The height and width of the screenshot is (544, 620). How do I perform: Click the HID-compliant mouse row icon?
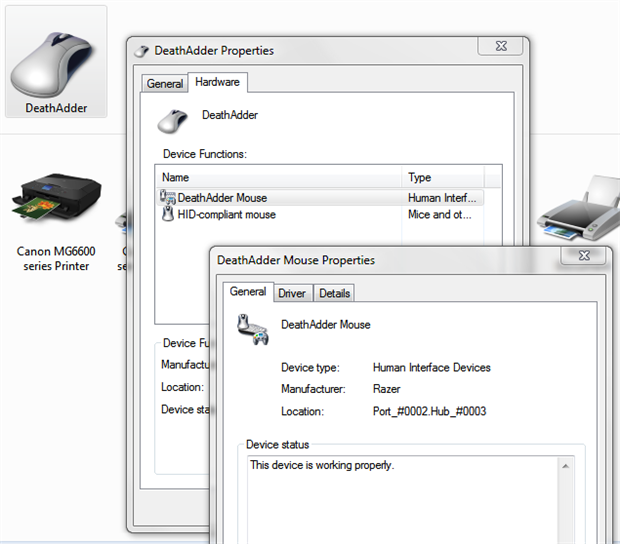(168, 214)
